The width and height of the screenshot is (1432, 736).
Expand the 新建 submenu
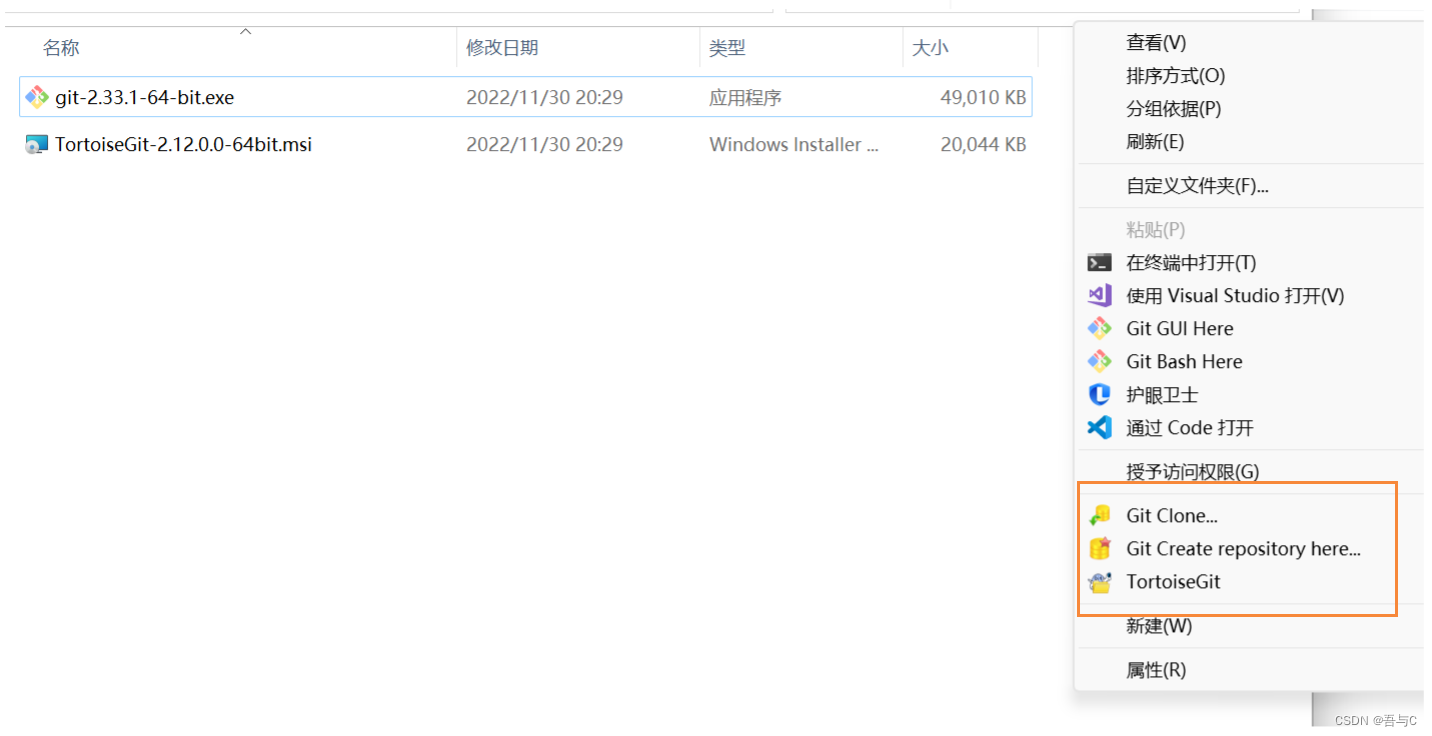point(1159,626)
